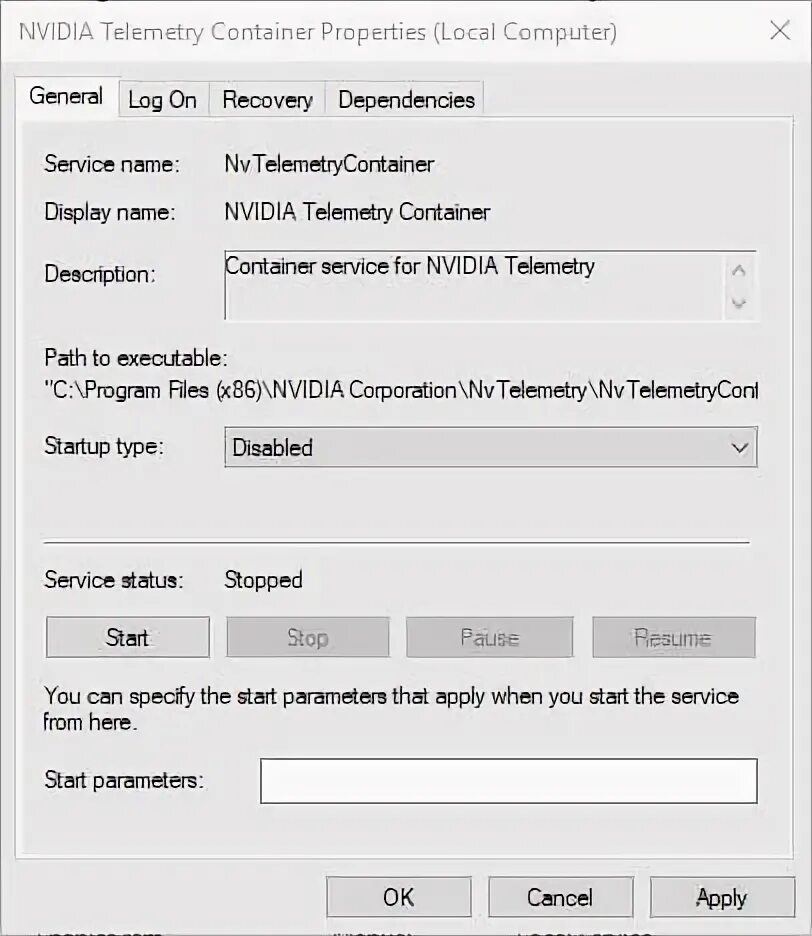Go to the Recovery tab

tap(267, 100)
